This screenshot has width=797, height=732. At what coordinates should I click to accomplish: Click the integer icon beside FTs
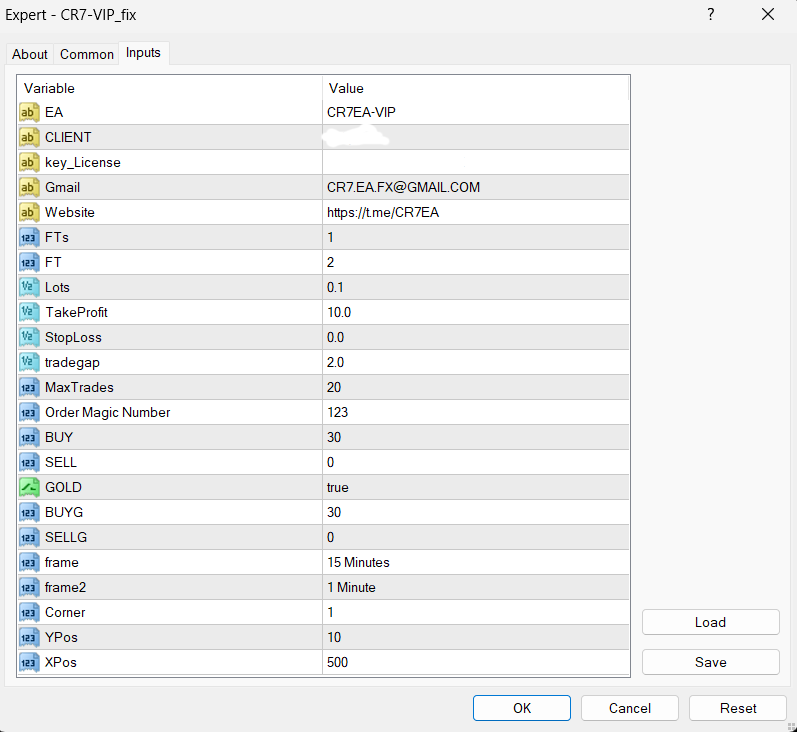coord(29,237)
